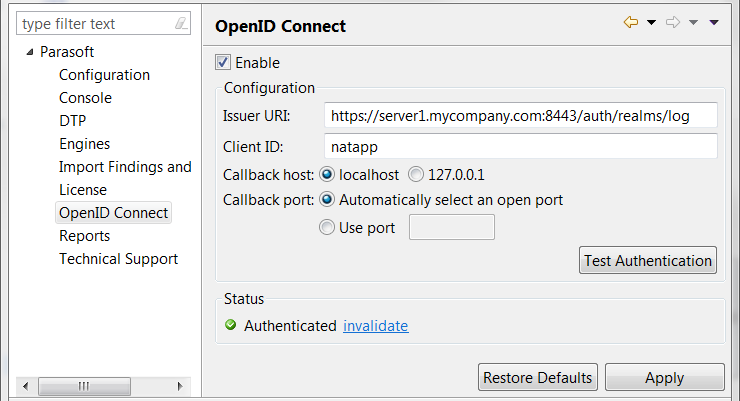Screen dimensions: 740x401
Task: Click right arrow of horizontal scrollbar
Action: 180,386
